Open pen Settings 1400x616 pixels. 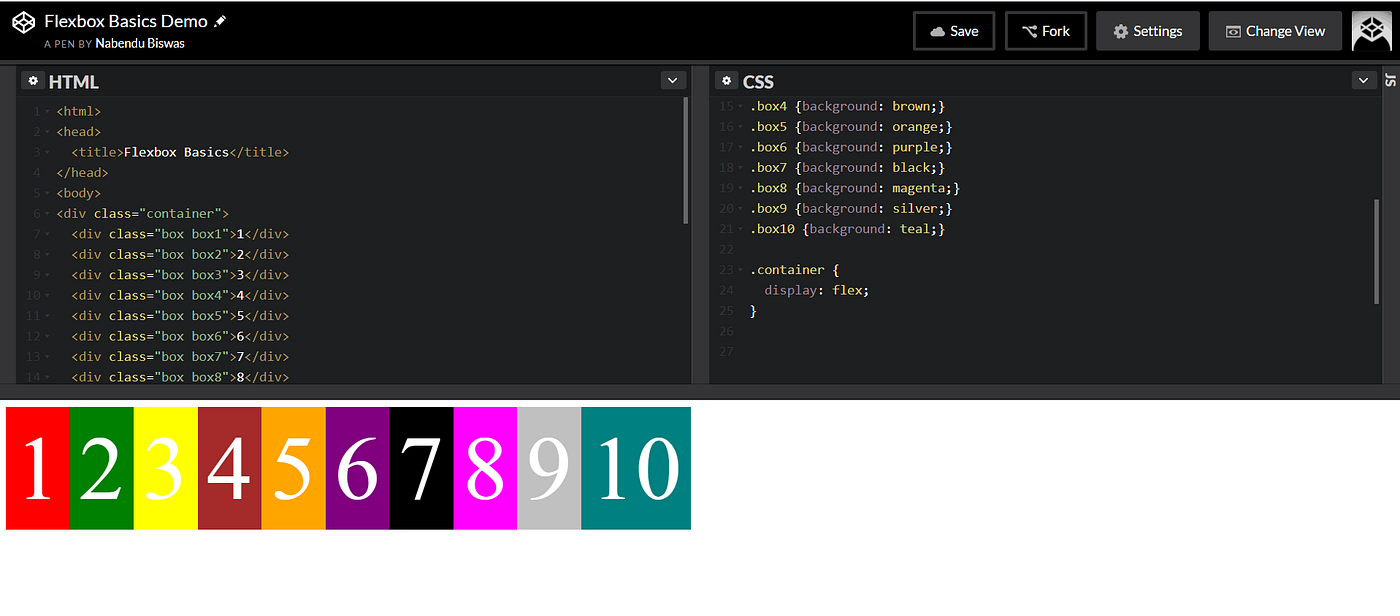point(1147,31)
